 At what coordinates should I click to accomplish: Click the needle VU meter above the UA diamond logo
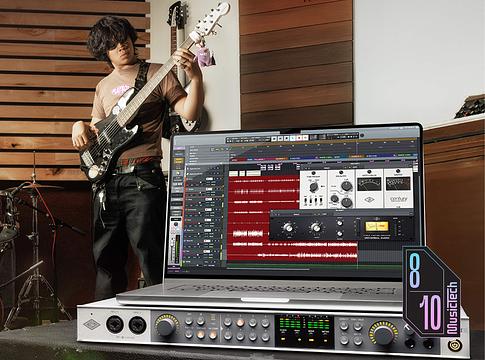(x=369, y=184)
